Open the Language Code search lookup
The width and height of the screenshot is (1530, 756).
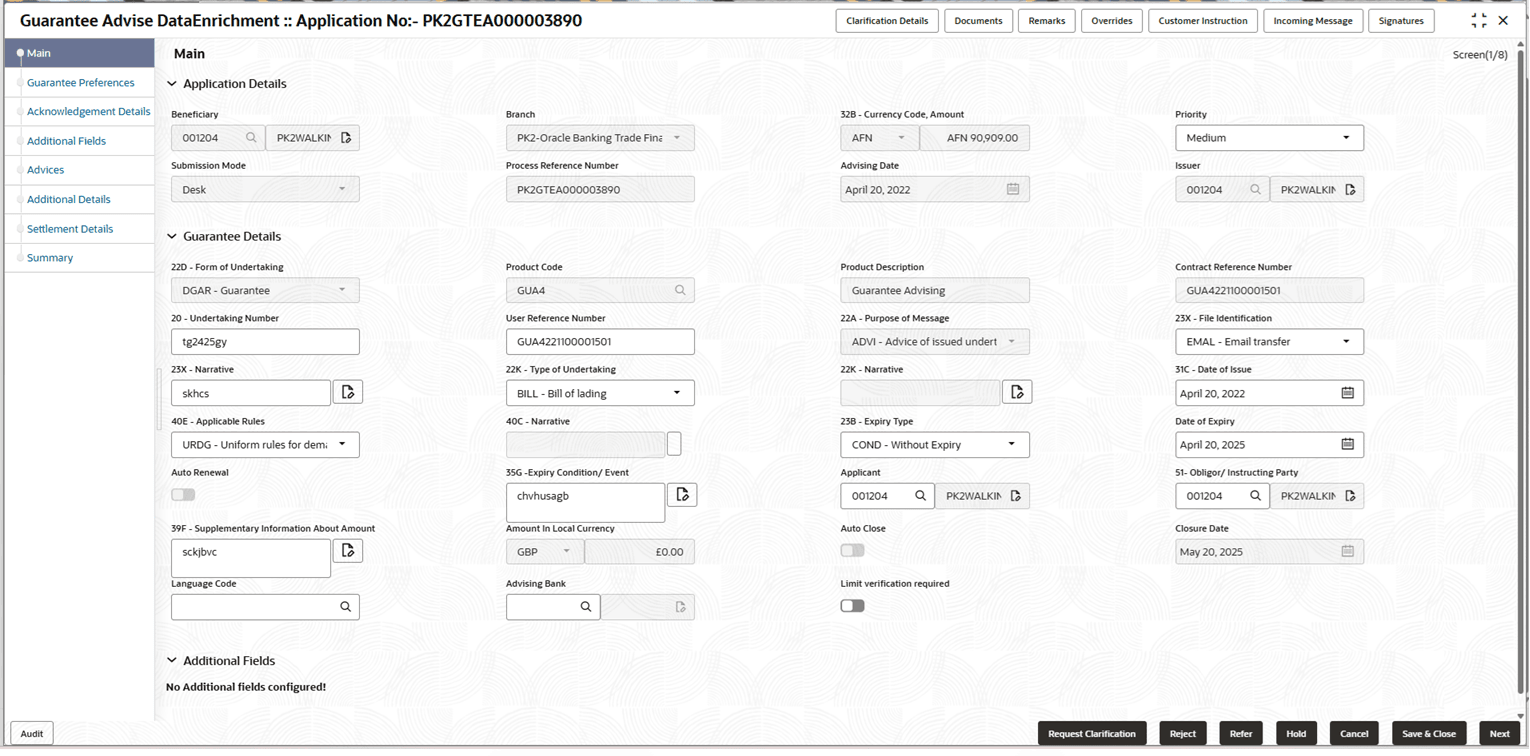coord(347,606)
